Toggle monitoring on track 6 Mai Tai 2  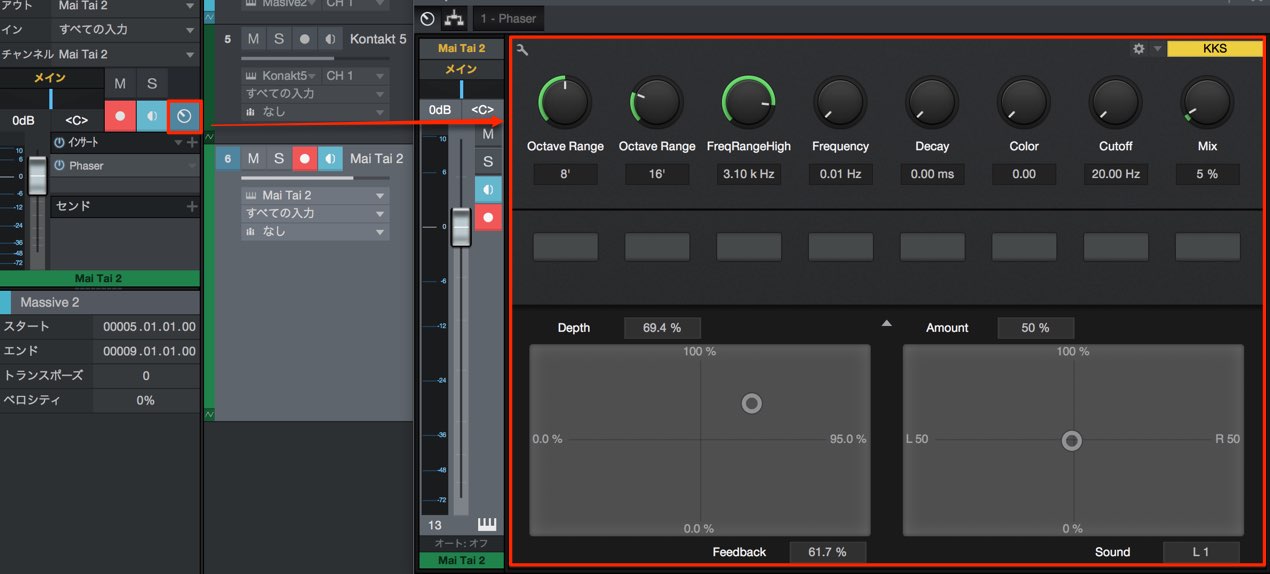331,158
